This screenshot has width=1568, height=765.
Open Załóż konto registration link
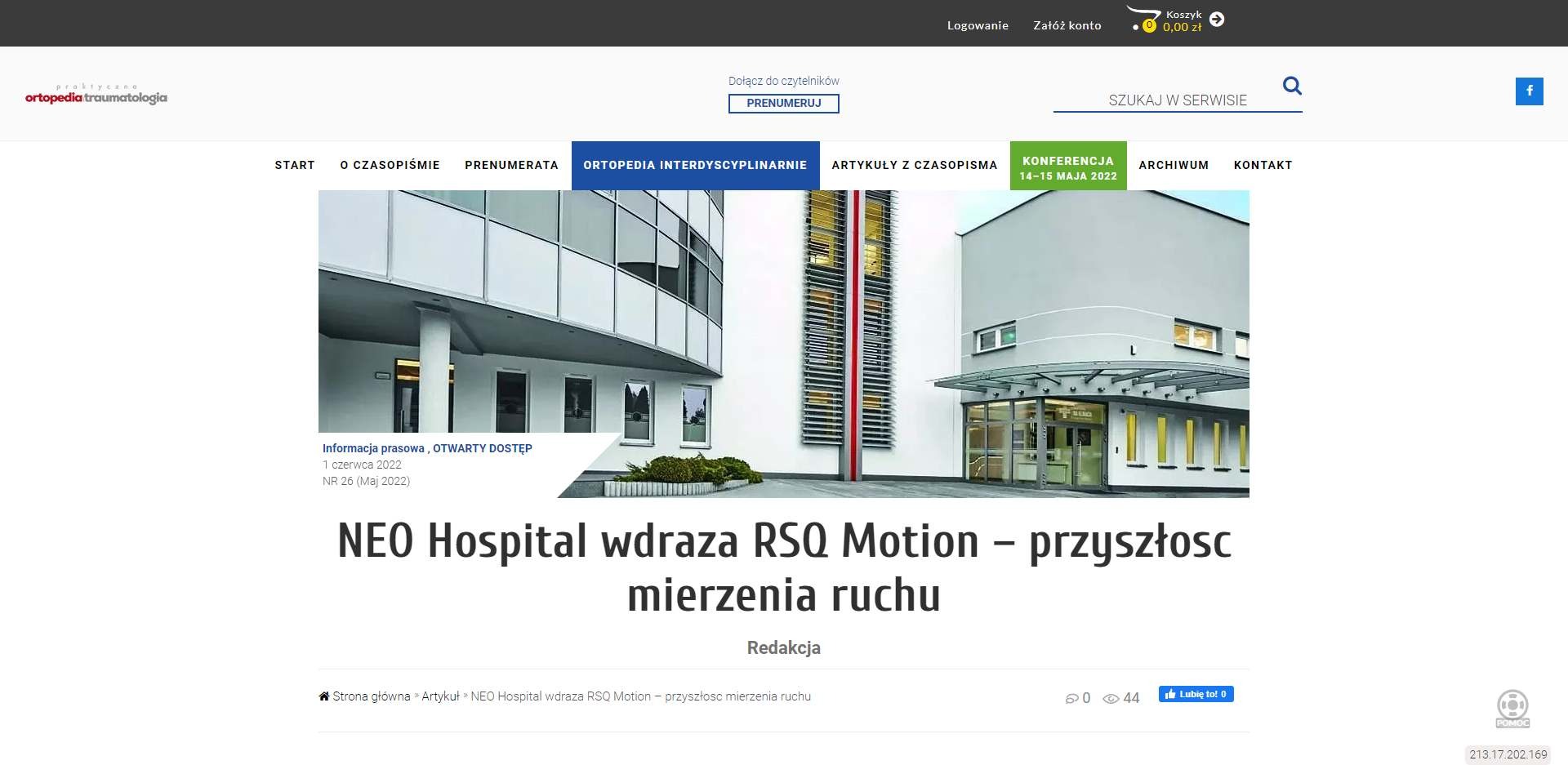[x=1067, y=25]
